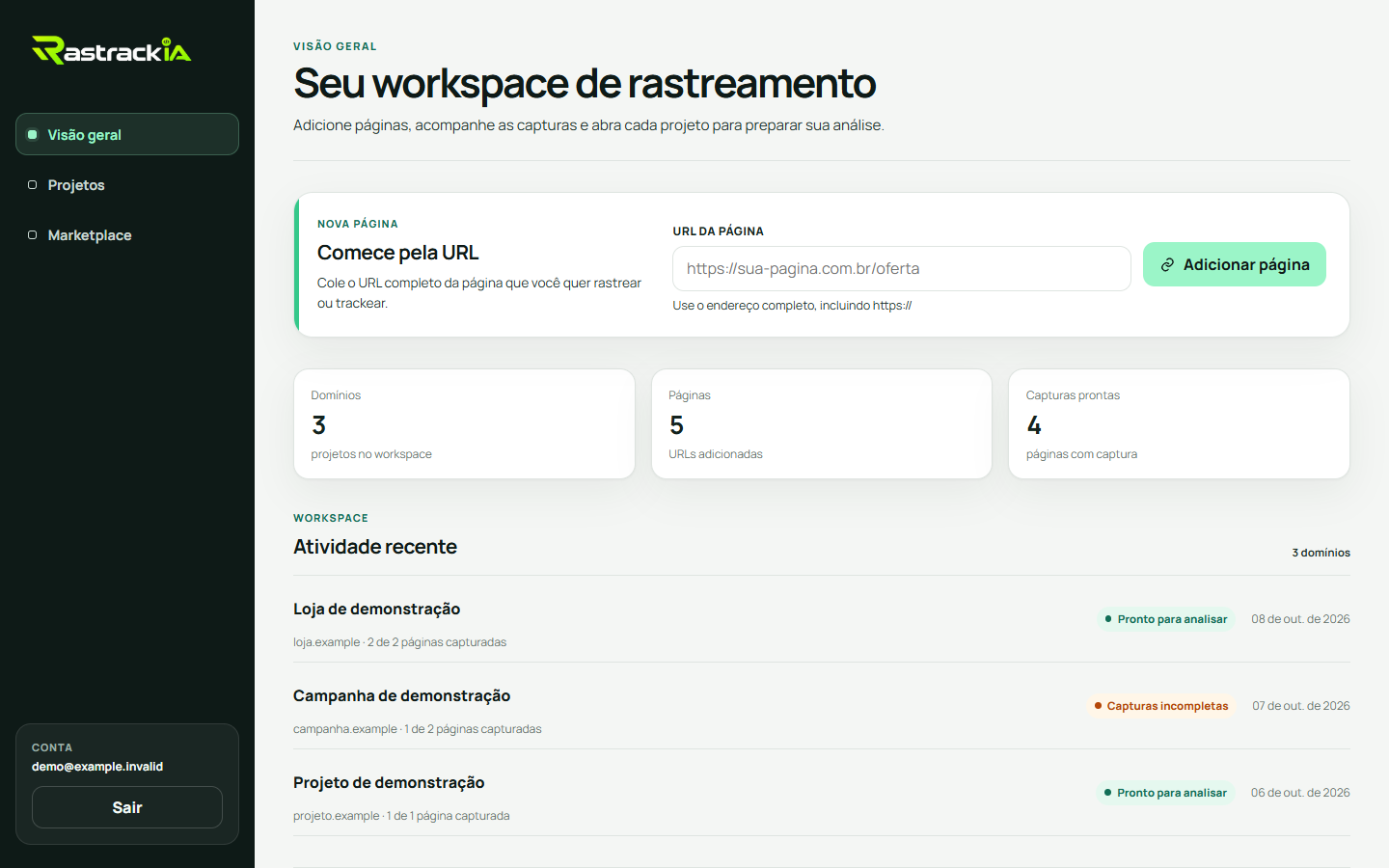
Task: Select the Páginas stat card
Action: (x=822, y=423)
